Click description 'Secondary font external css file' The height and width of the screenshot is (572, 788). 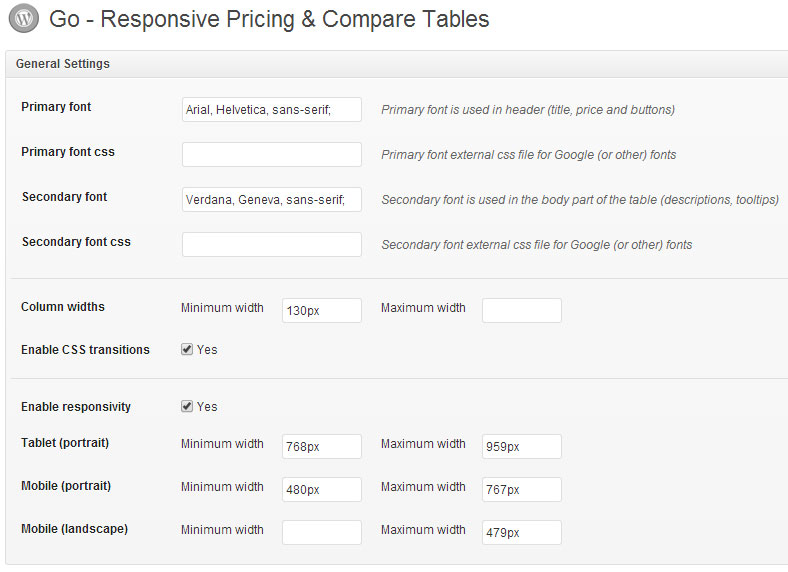coord(537,245)
